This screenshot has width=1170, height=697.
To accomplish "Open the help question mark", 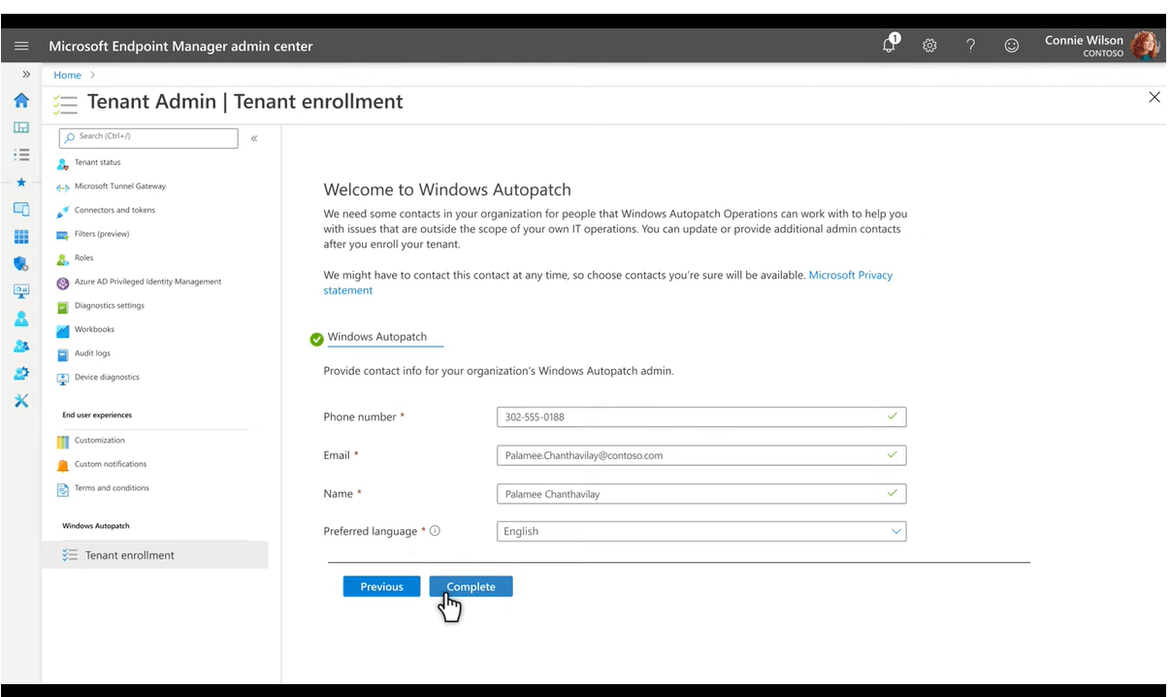I will (971, 46).
